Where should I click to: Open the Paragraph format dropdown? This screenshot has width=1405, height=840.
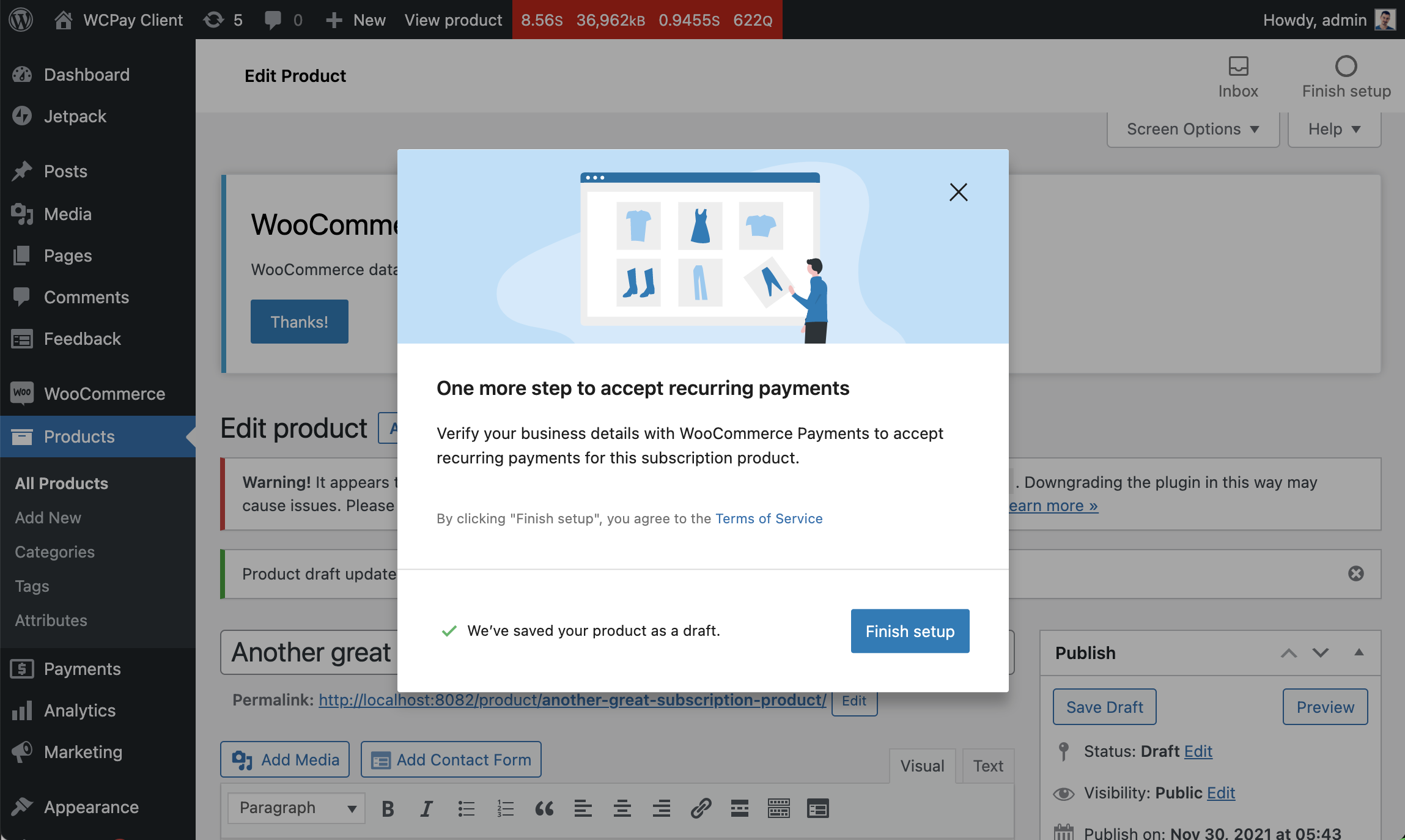point(295,808)
